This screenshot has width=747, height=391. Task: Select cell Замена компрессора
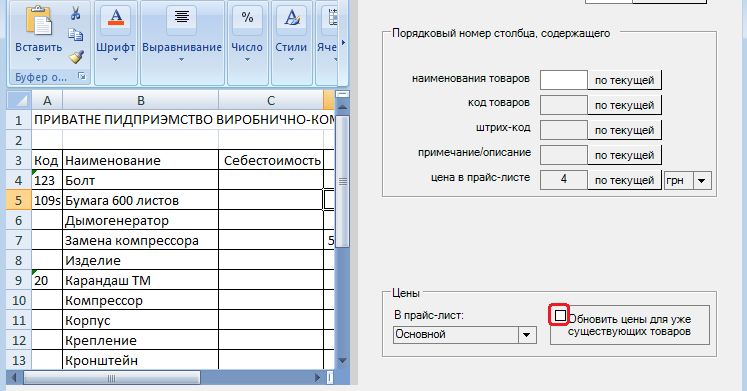point(141,241)
